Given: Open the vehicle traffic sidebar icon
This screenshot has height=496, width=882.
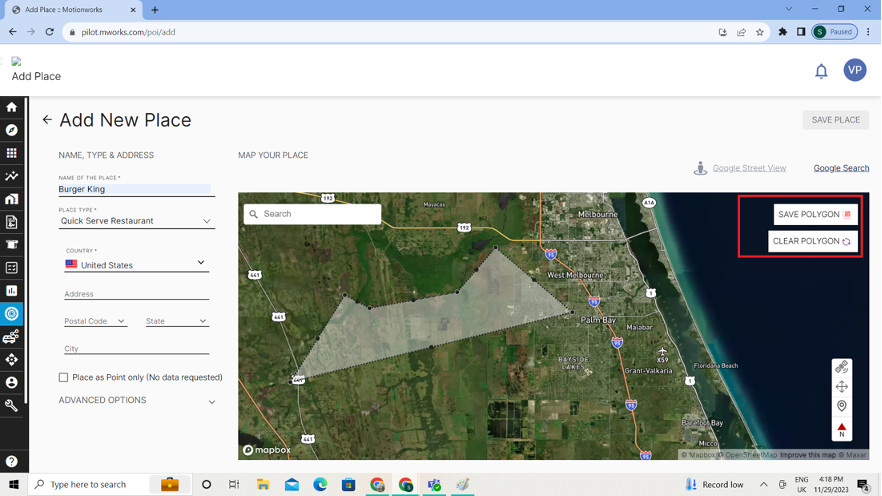Looking at the screenshot, I should (x=11, y=336).
